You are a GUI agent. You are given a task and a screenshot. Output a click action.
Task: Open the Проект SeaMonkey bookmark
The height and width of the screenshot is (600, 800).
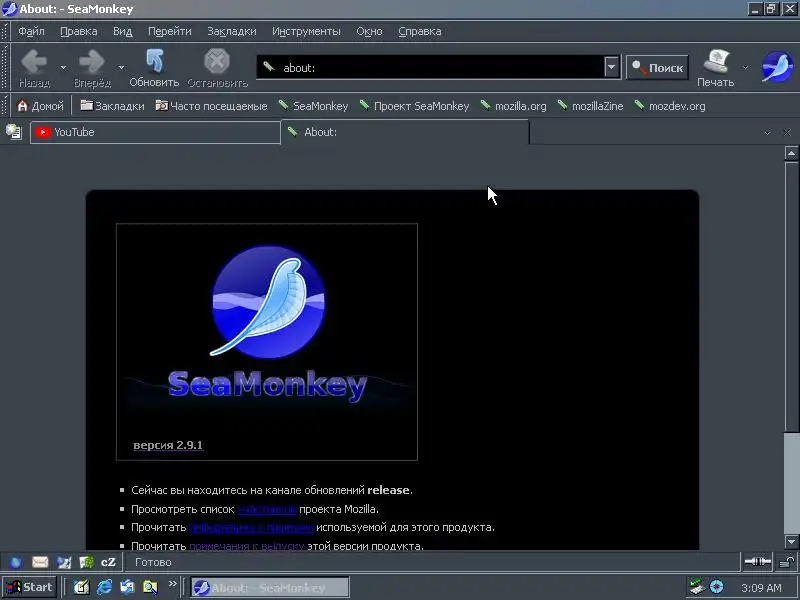pyautogui.click(x=414, y=106)
